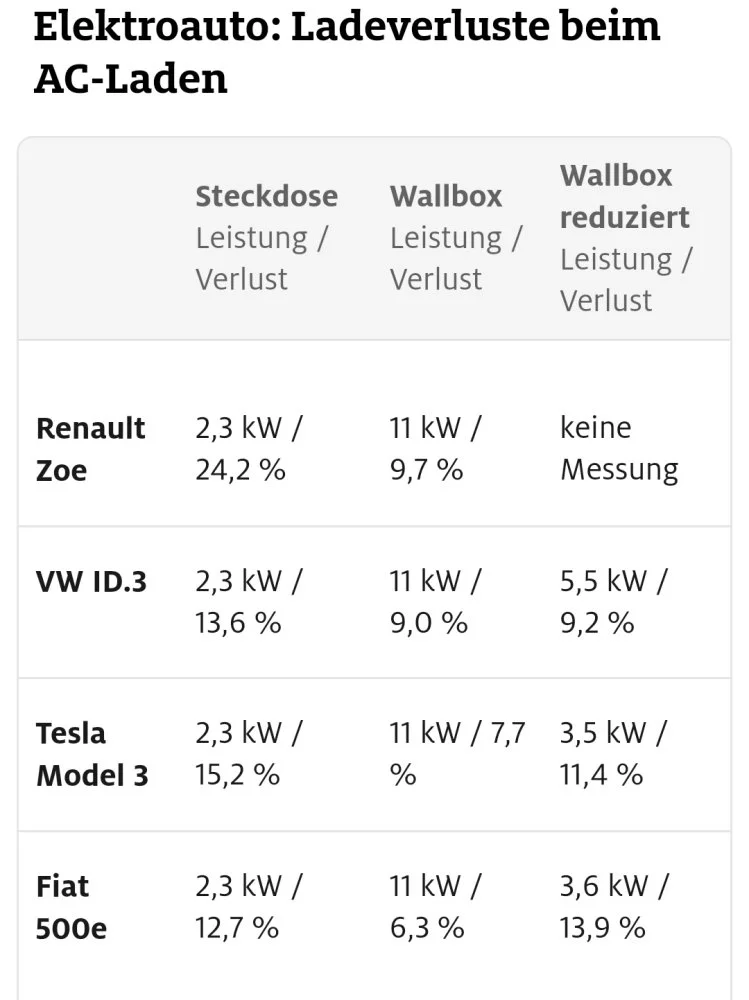Click the 'keine Messung' cell
The width and height of the screenshot is (749, 1000).
click(x=619, y=449)
